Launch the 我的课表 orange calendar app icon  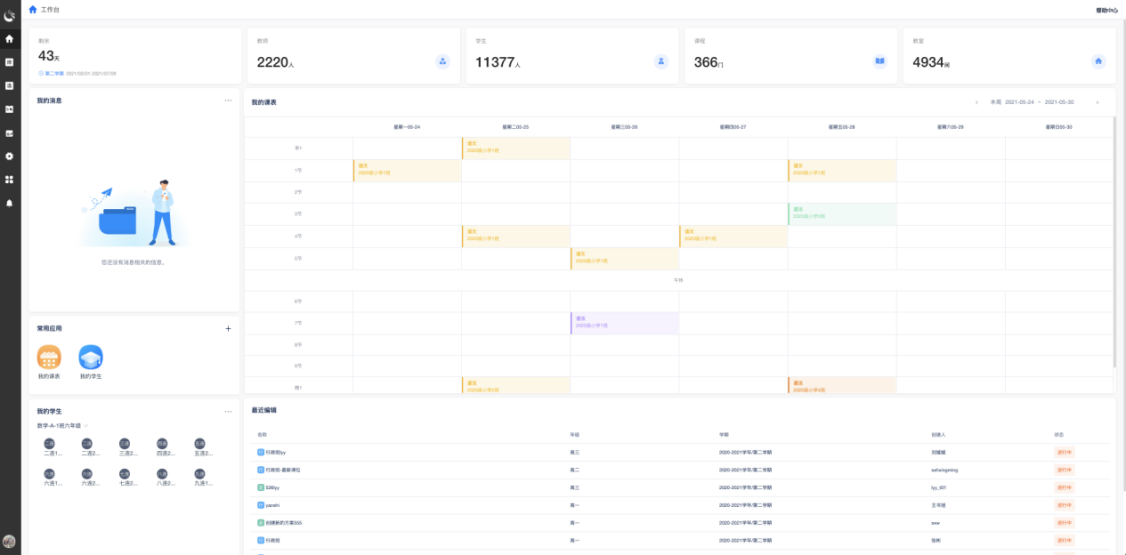(49, 357)
